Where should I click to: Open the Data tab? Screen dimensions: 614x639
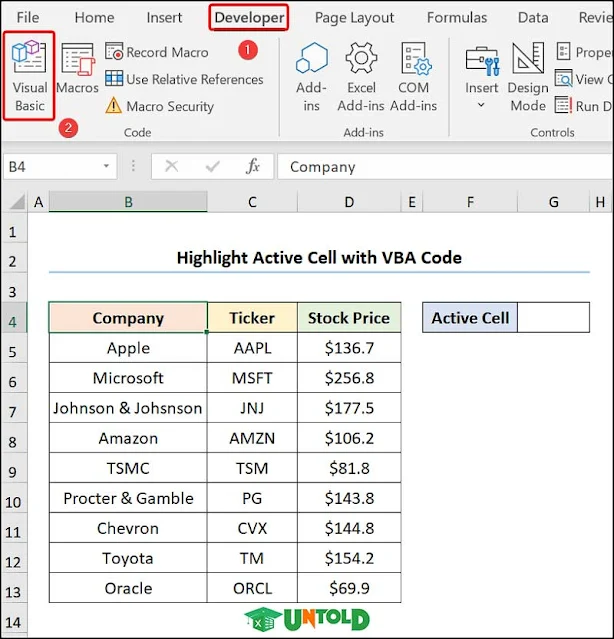pos(533,18)
